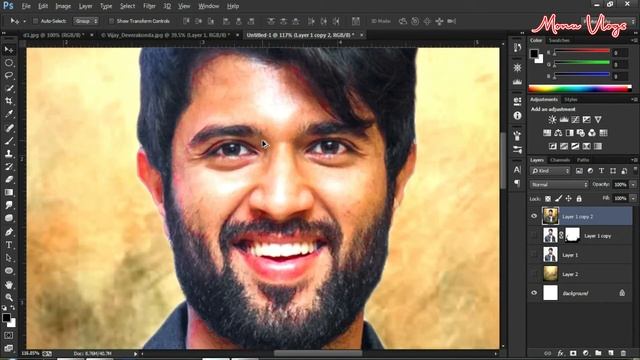Viewport: 640px width, 360px height.
Task: Select the Horizontal Type tool
Action: pos(9,245)
